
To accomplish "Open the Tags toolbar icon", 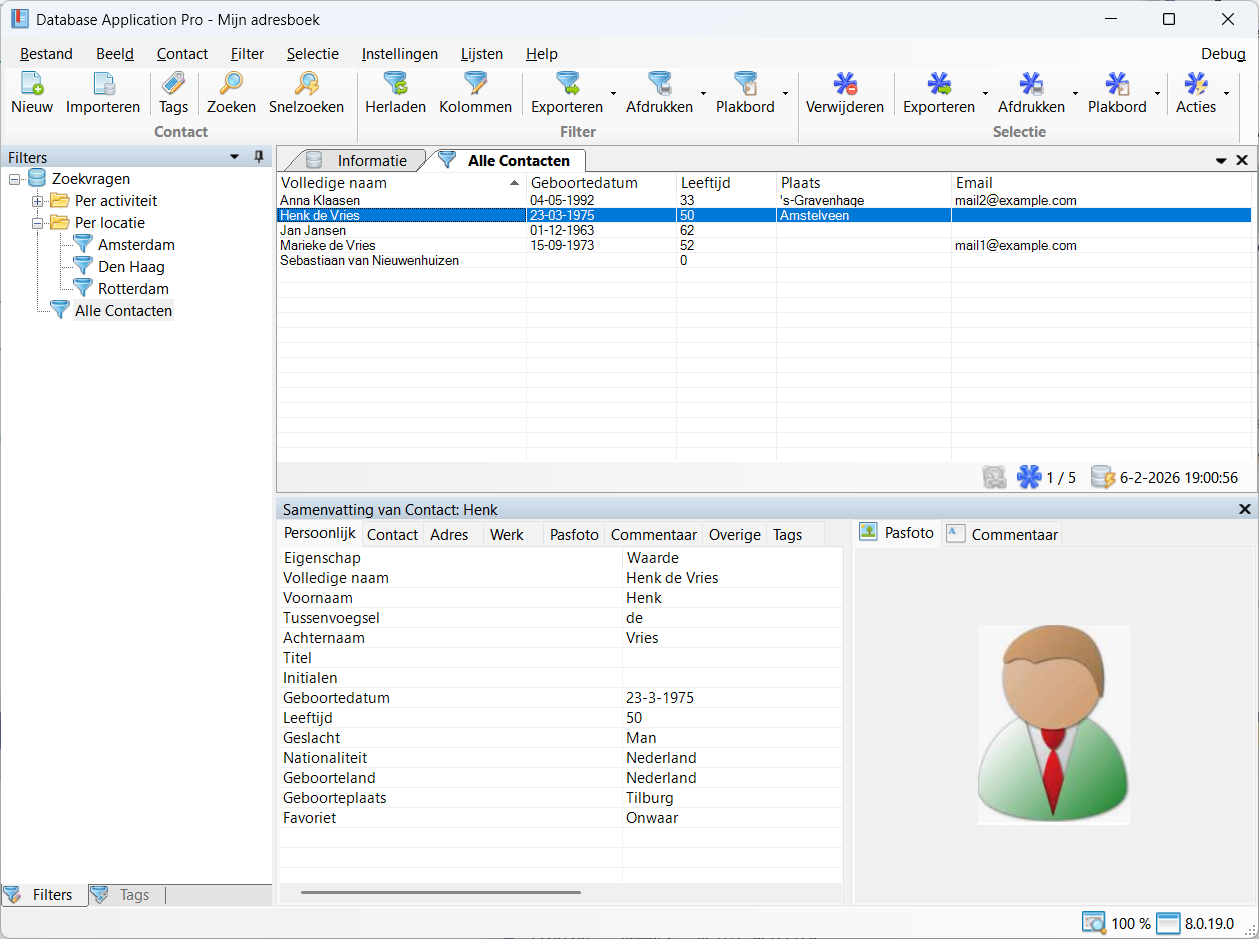I will (173, 84).
